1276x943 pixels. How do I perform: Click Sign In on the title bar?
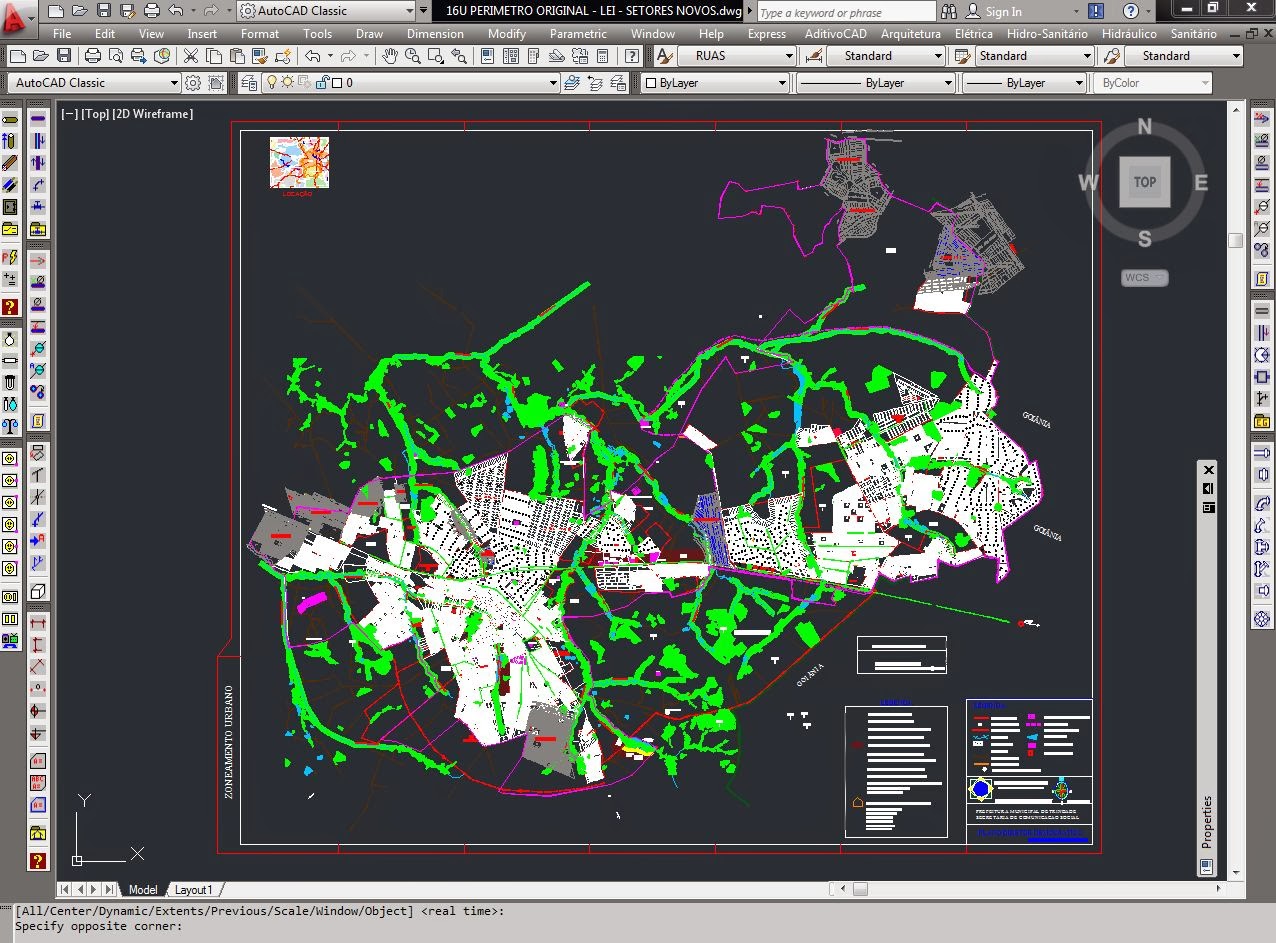[1003, 12]
